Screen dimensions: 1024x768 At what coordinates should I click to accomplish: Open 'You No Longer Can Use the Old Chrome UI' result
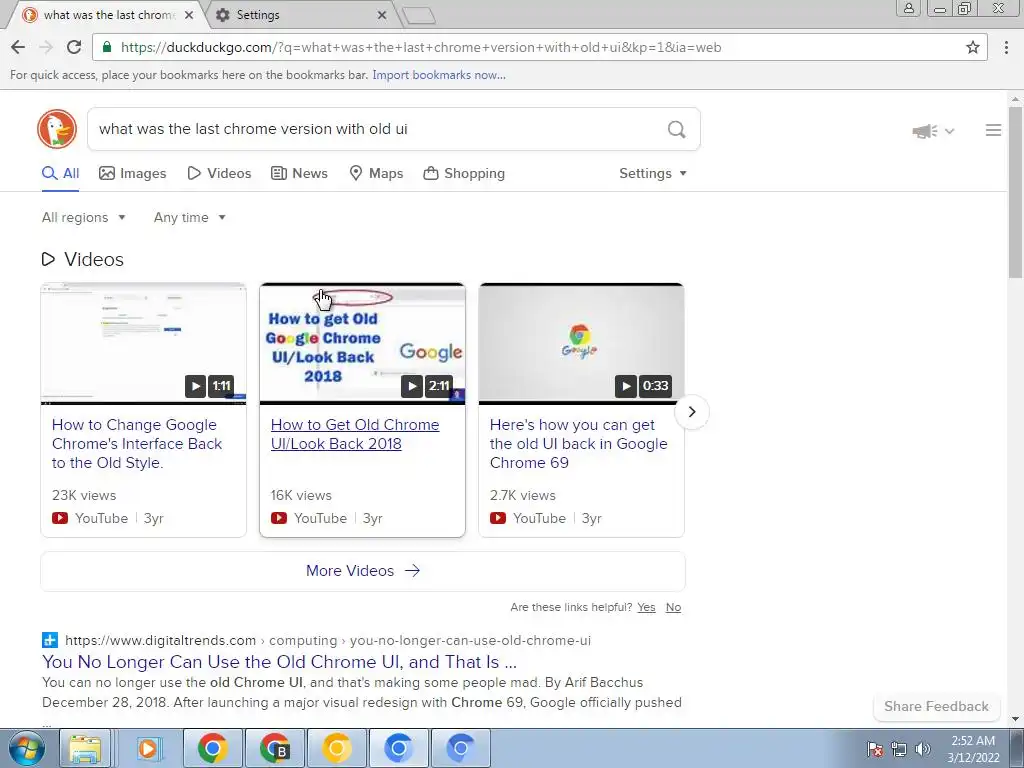coord(280,662)
